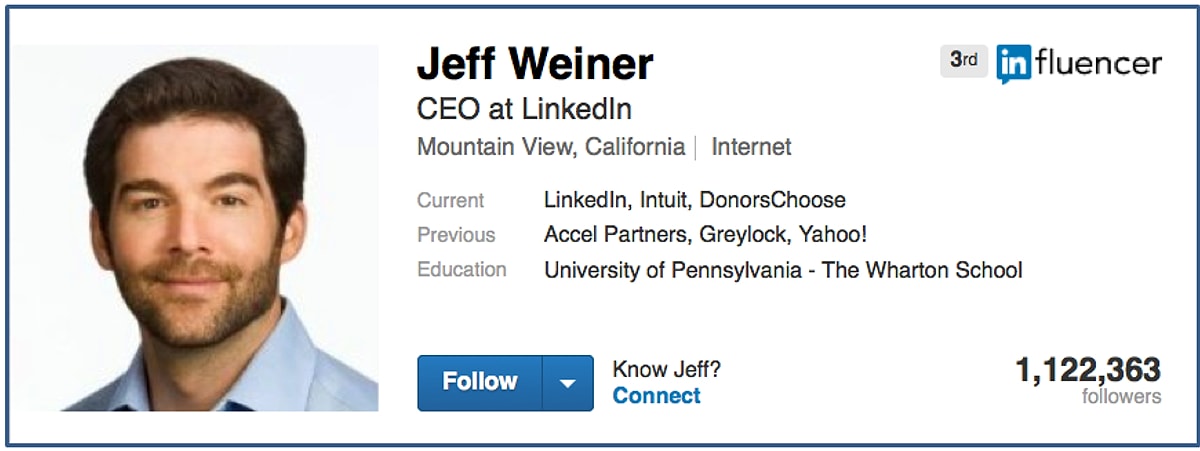
Task: Open the dropdown arrow beside Follow
Action: click(x=568, y=383)
